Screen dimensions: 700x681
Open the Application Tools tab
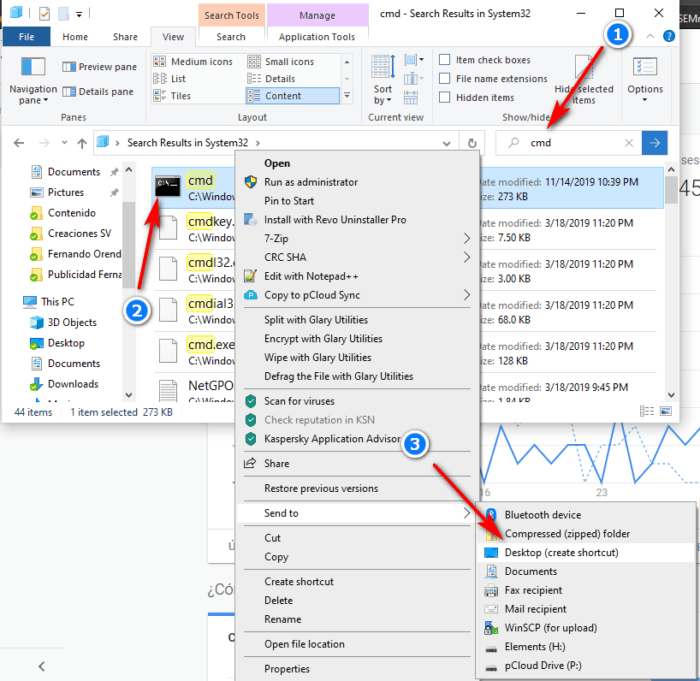tap(317, 37)
